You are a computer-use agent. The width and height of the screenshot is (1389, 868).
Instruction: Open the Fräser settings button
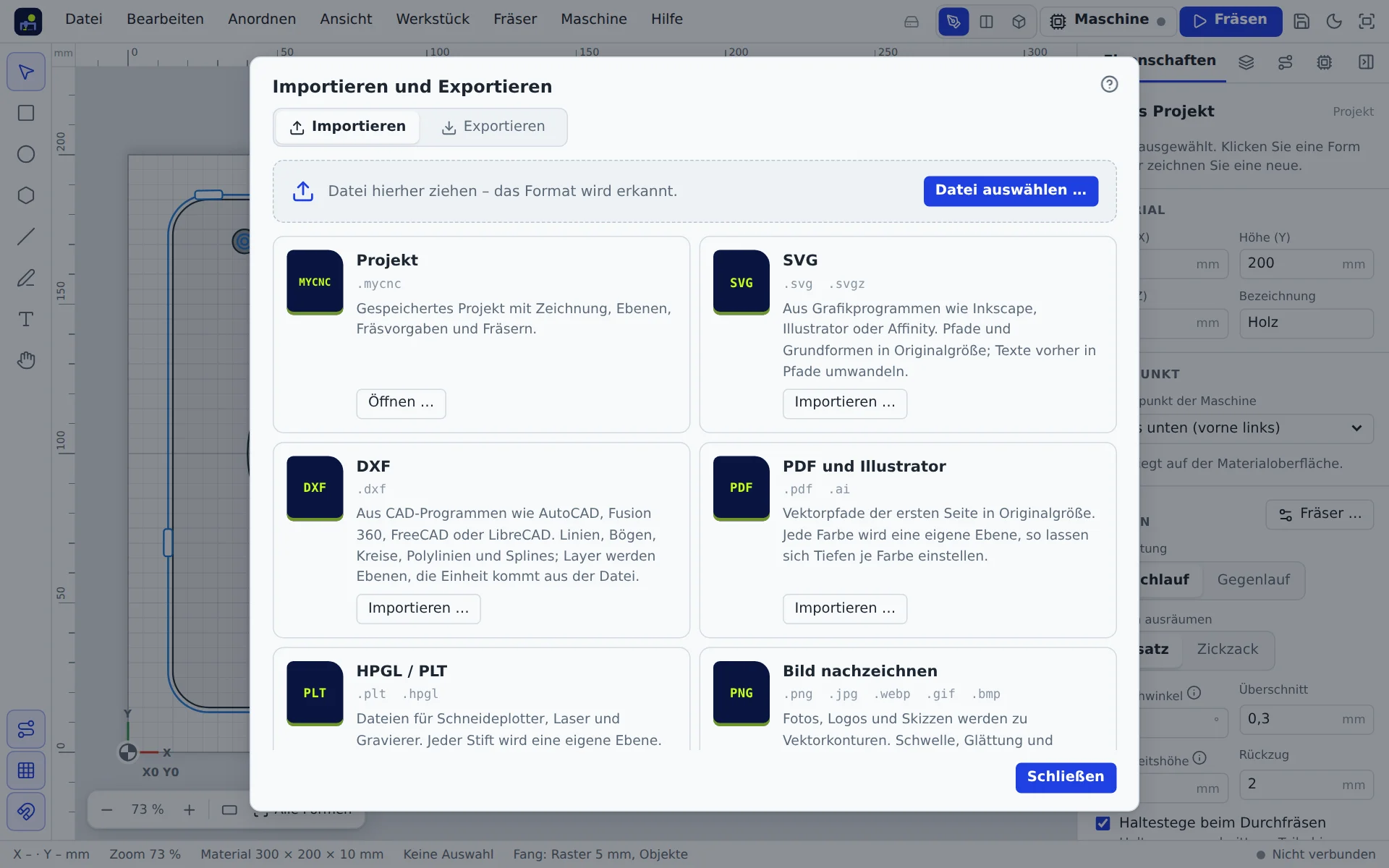tap(1320, 514)
